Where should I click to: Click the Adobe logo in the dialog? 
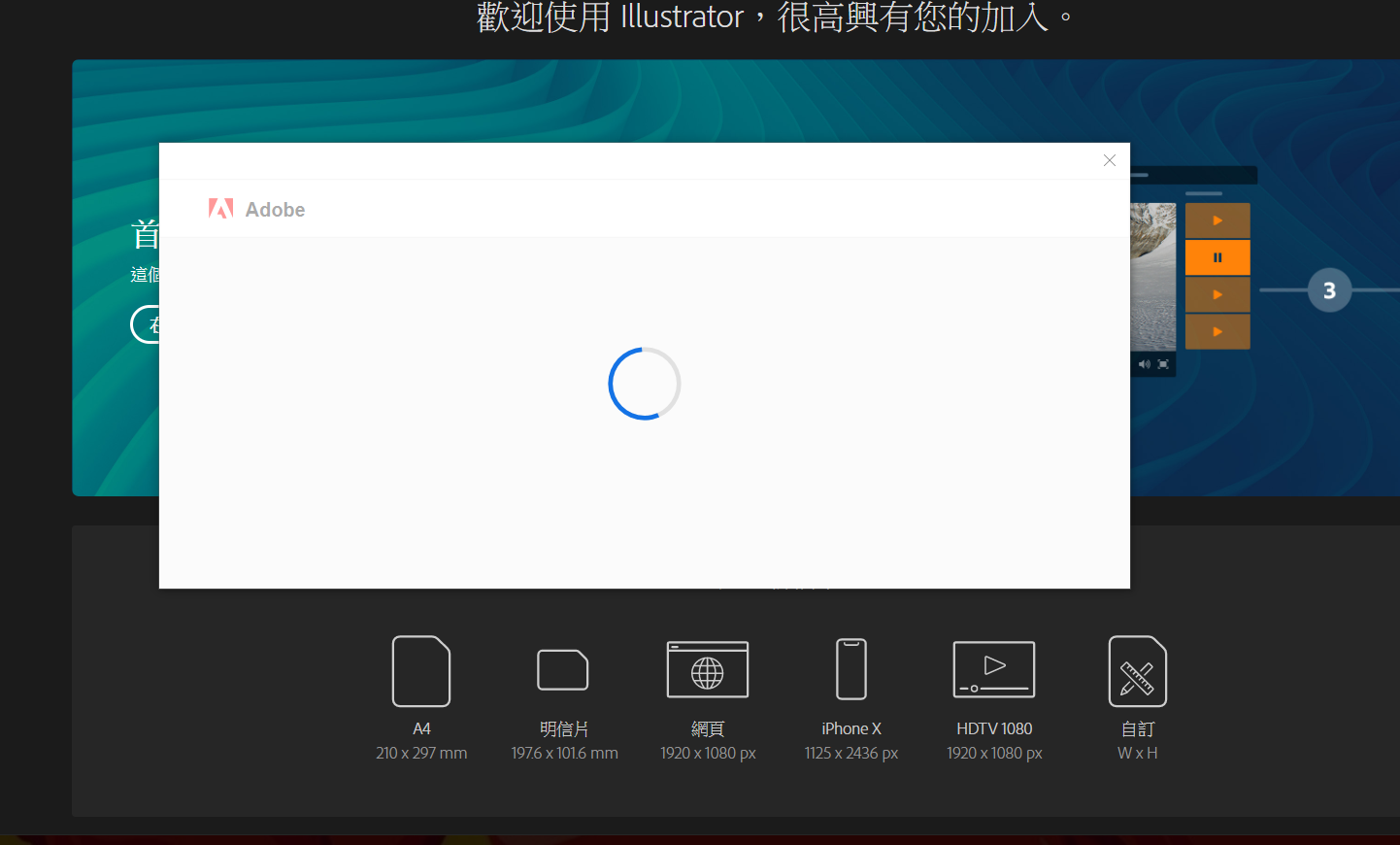221,209
